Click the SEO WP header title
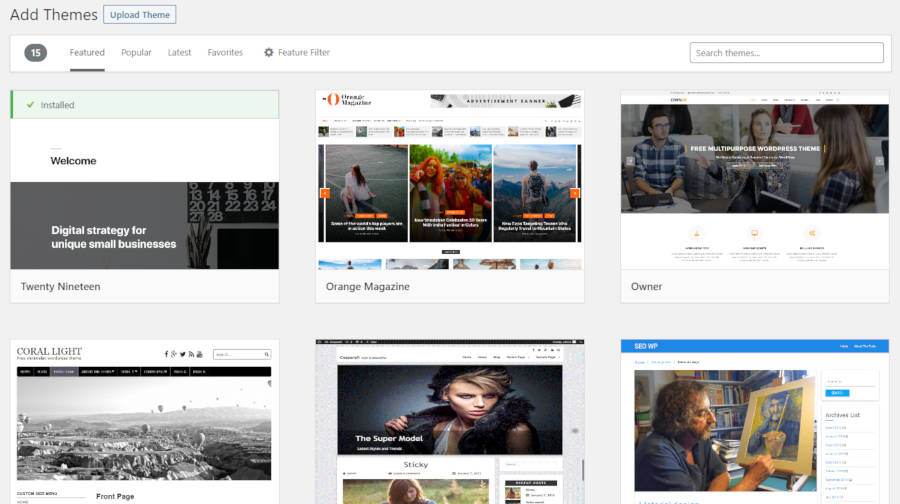Screen dimensions: 900x504 coord(646,346)
